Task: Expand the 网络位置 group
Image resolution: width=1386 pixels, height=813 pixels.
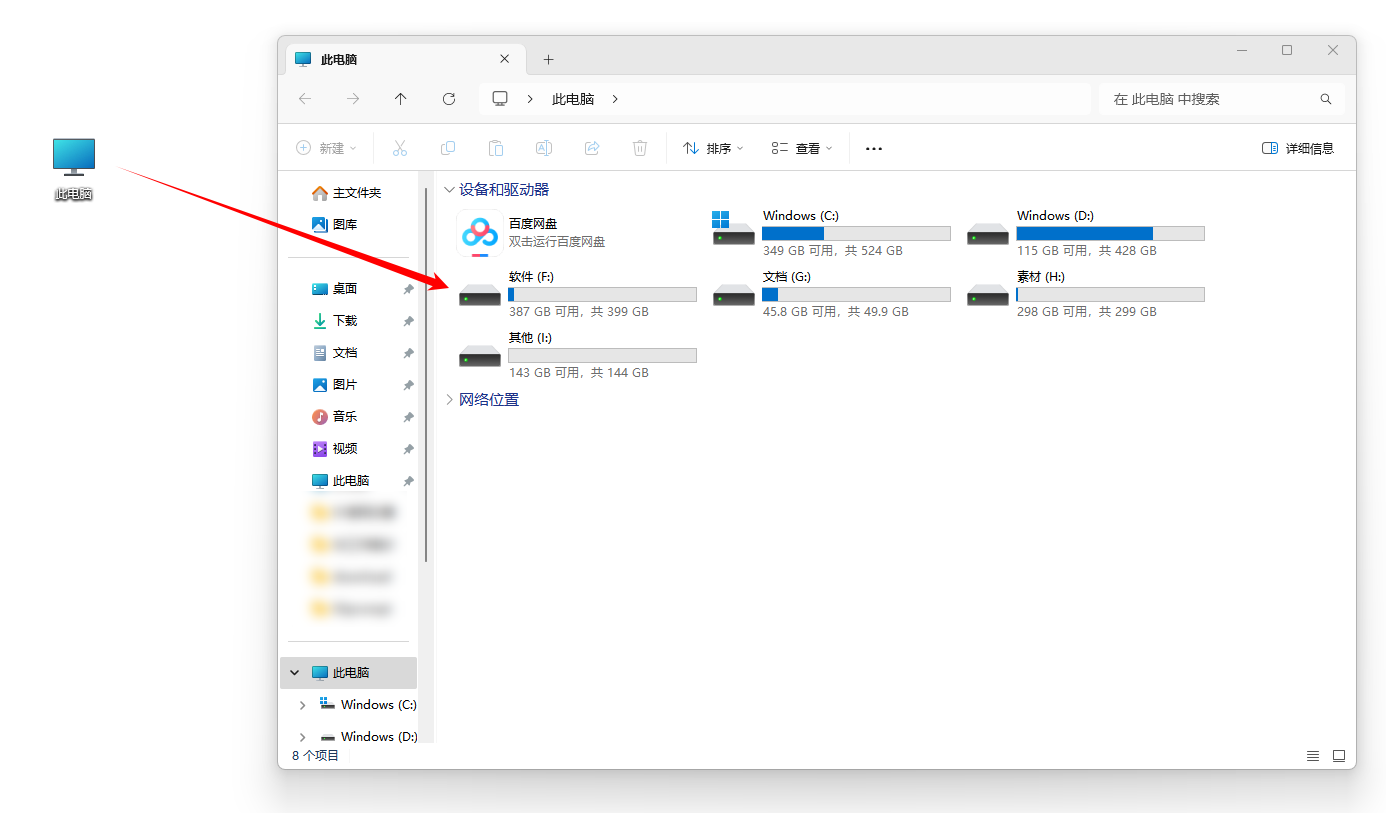Action: (449, 400)
